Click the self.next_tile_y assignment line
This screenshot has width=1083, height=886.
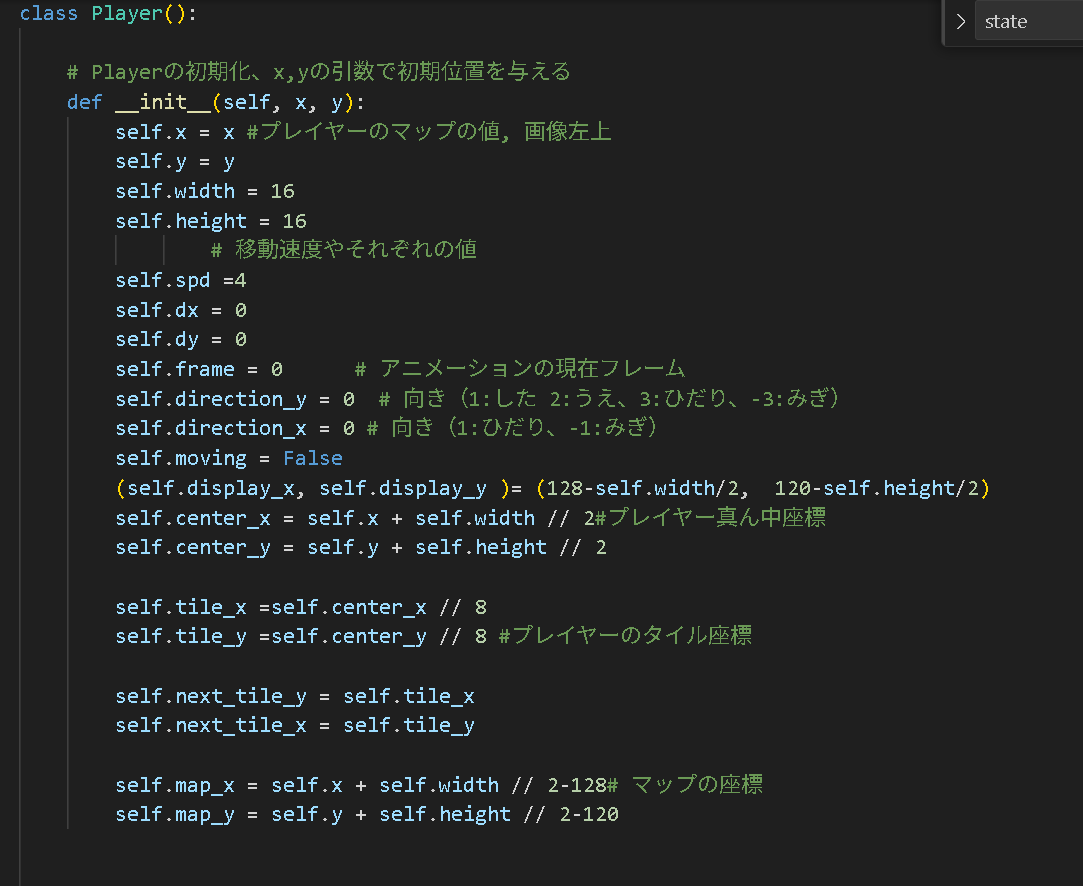295,696
